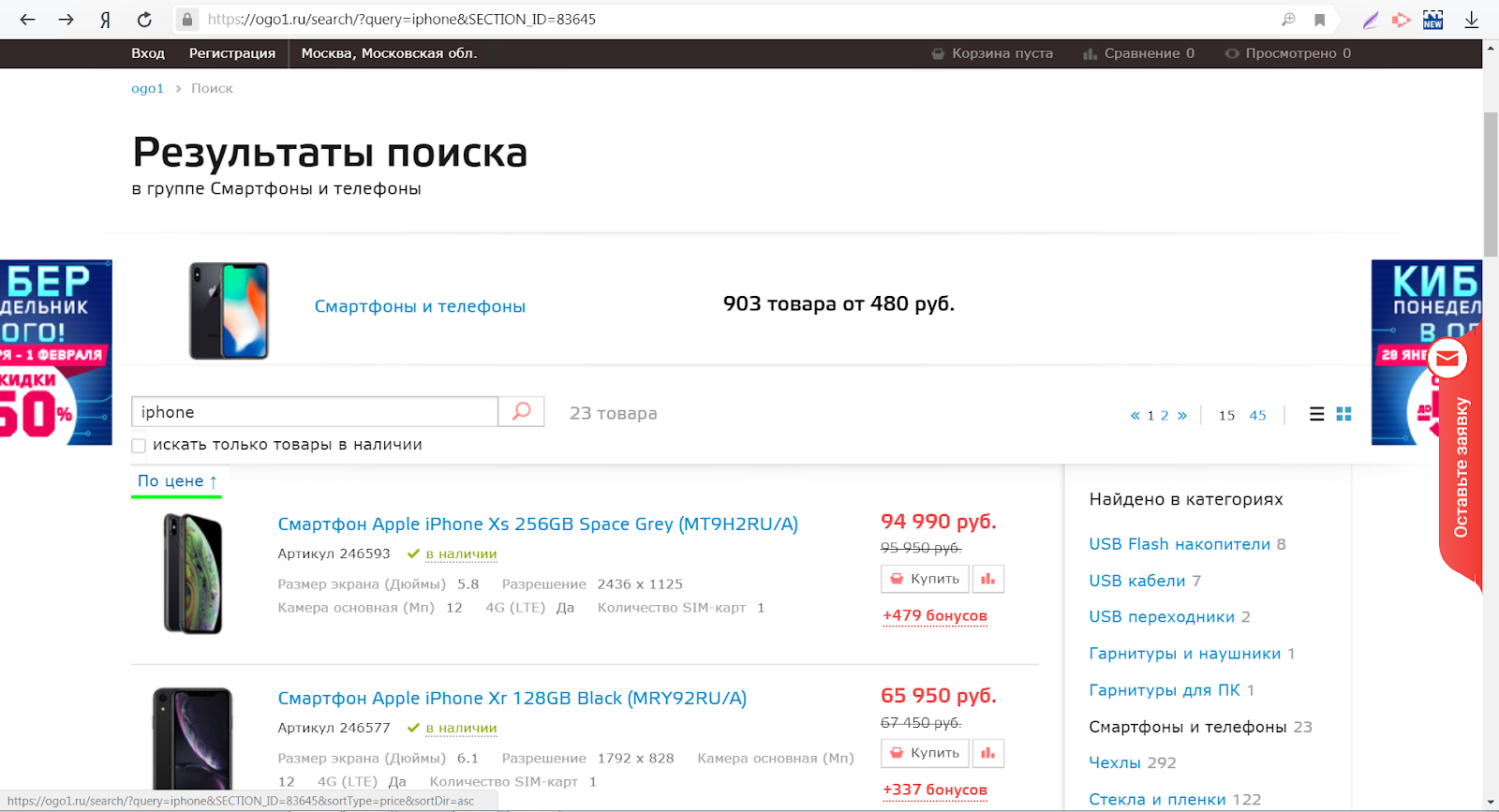Open "Смартфон Apple iPhone Xr 128GB Black"
Viewport: 1499px width, 812px height.
coord(512,699)
